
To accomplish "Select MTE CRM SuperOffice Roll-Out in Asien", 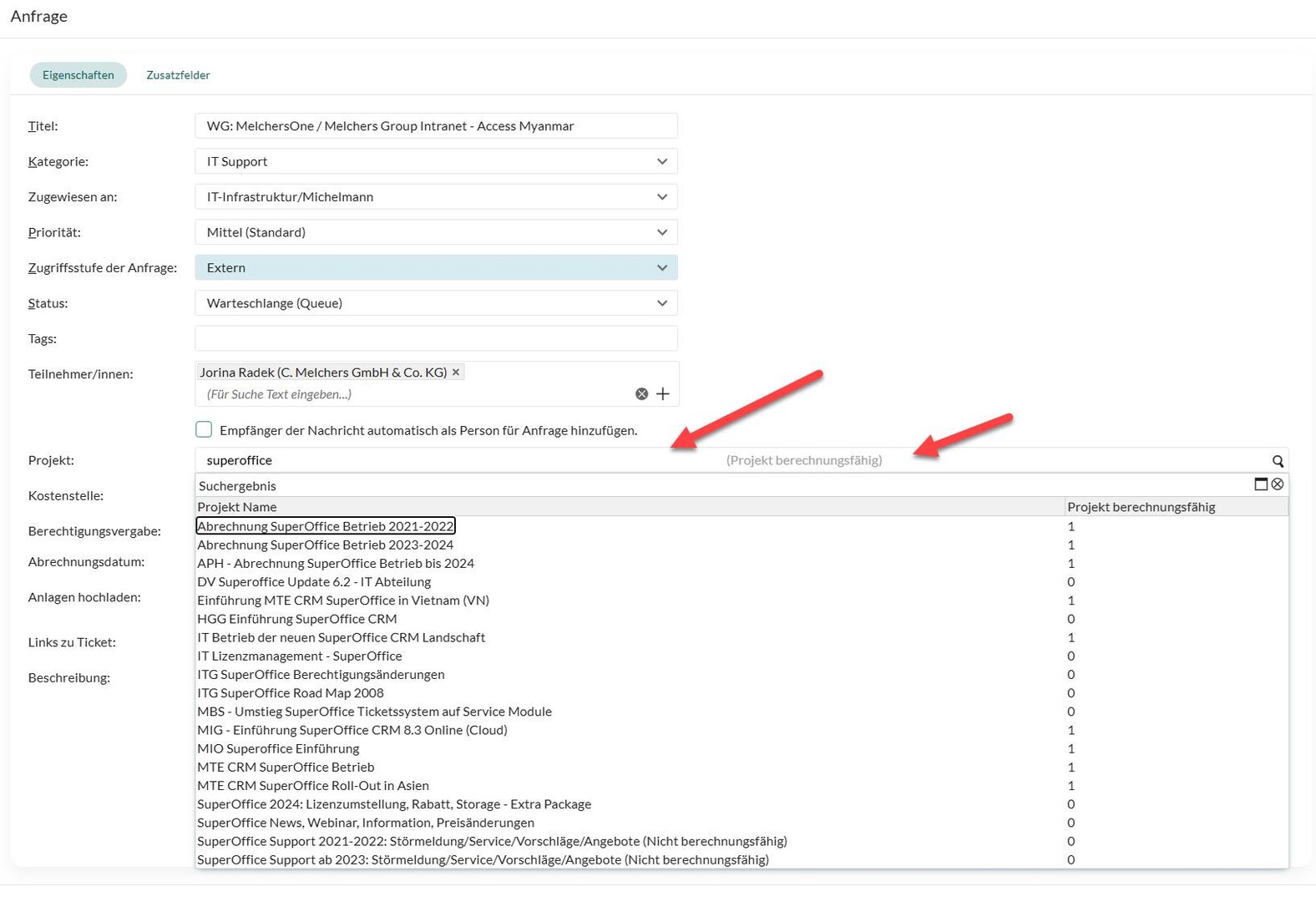I will (742, 785).
